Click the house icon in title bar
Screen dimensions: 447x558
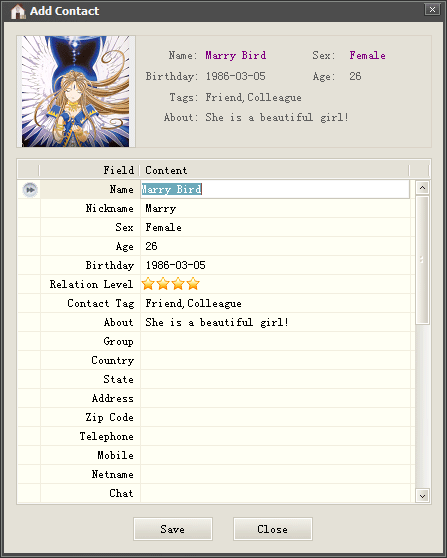[17, 11]
